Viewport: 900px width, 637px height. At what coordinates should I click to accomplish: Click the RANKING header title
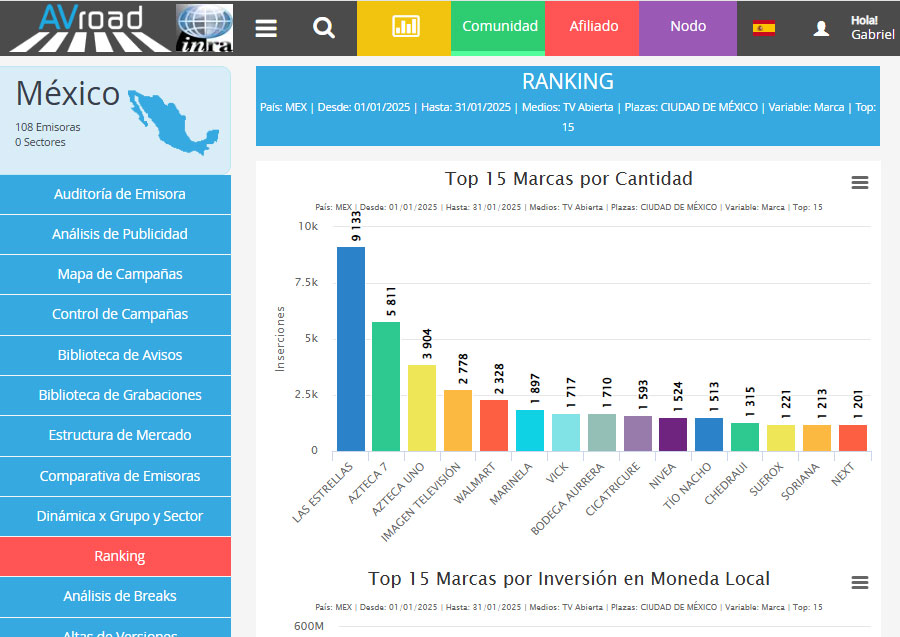(568, 81)
